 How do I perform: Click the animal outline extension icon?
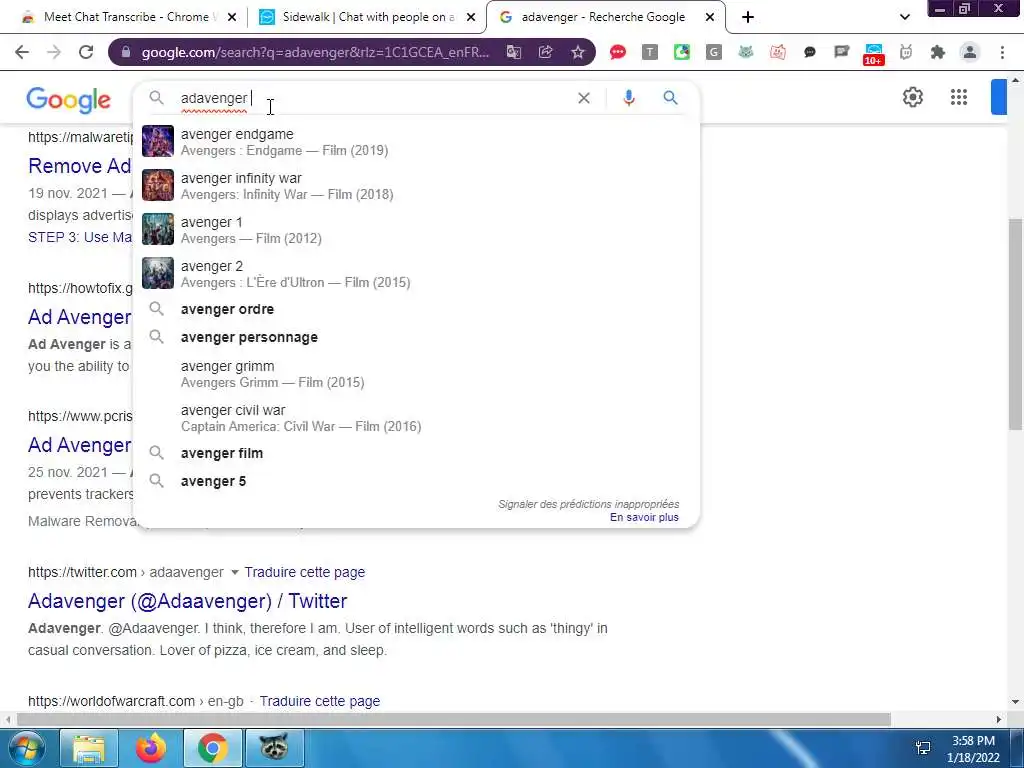(905, 52)
